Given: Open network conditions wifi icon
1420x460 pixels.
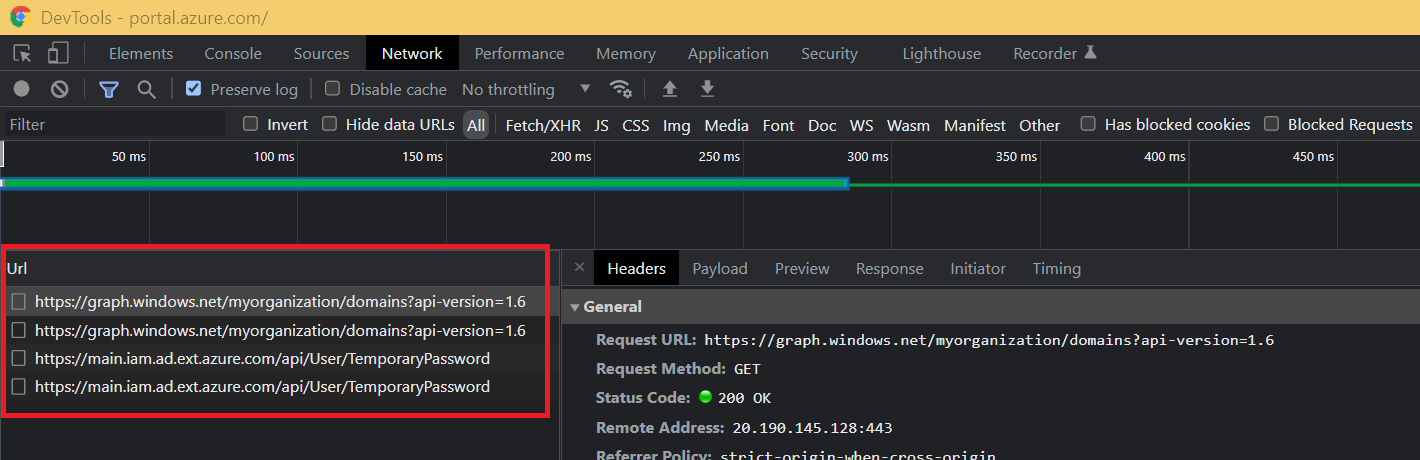Looking at the screenshot, I should (x=621, y=89).
